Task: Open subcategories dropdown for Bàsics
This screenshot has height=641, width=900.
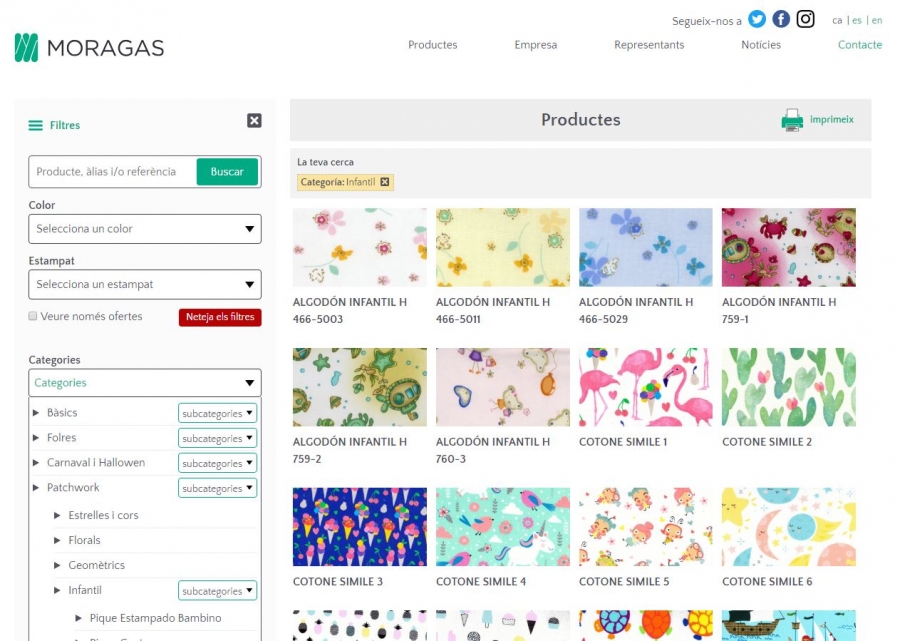Action: 217,413
